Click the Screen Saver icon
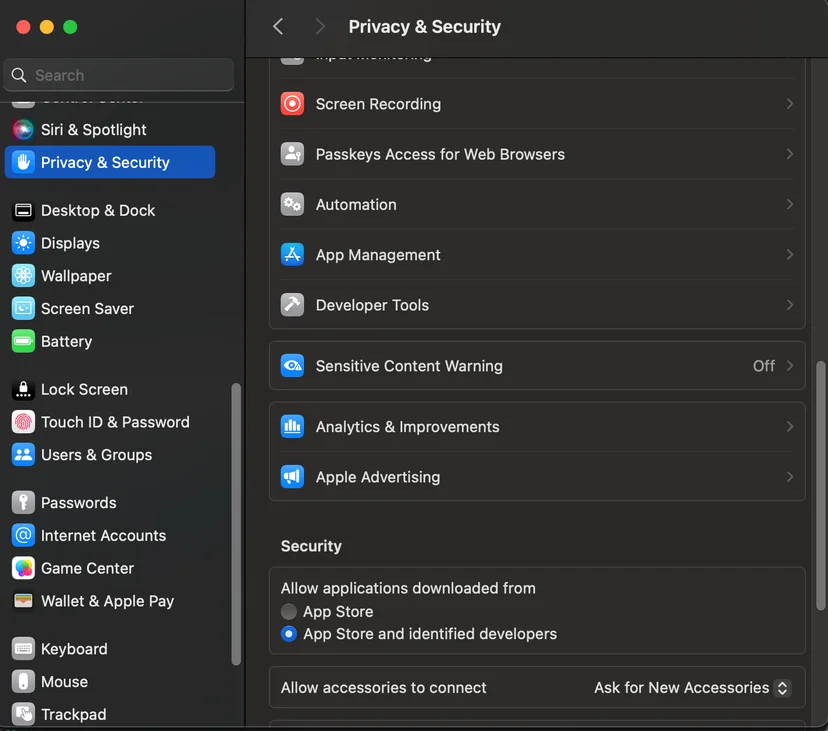The width and height of the screenshot is (828, 731). 23,309
